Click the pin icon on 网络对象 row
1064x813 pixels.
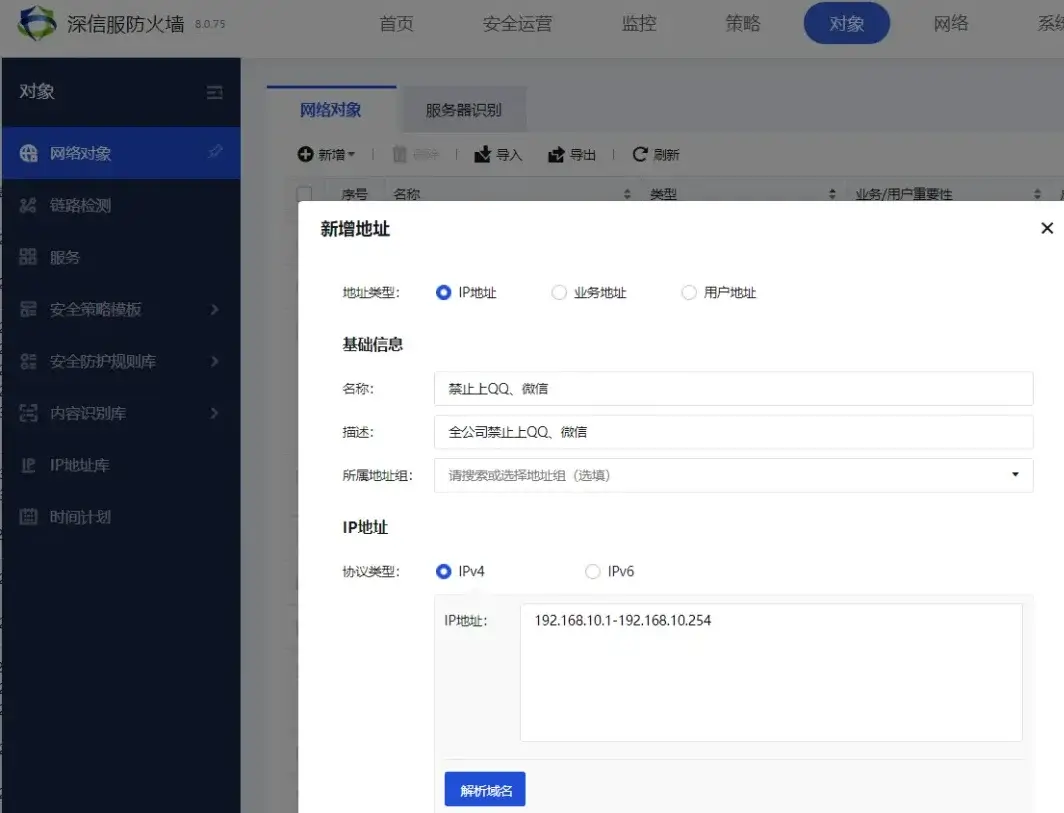point(215,151)
